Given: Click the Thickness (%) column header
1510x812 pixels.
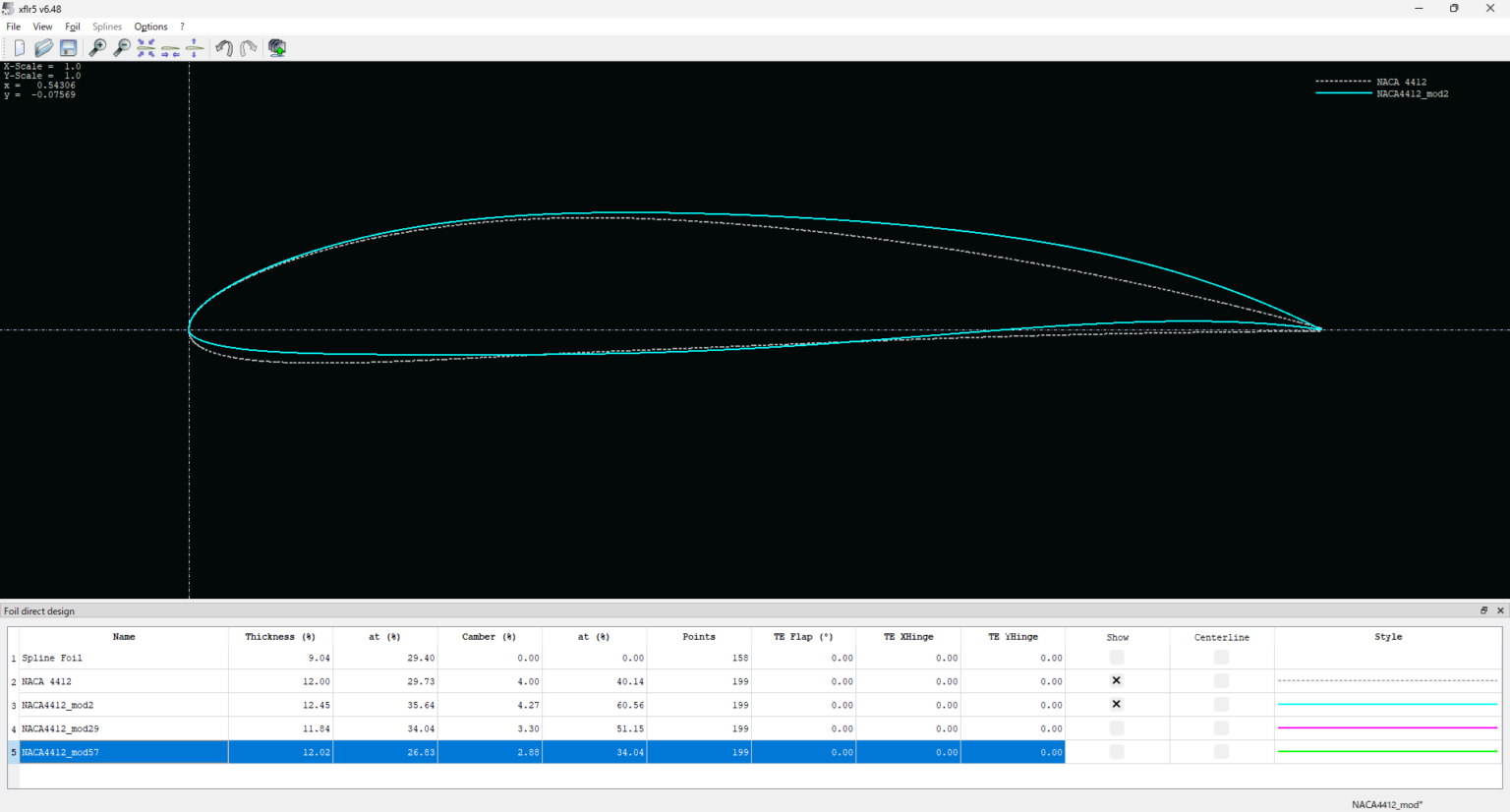Looking at the screenshot, I should (280, 637).
